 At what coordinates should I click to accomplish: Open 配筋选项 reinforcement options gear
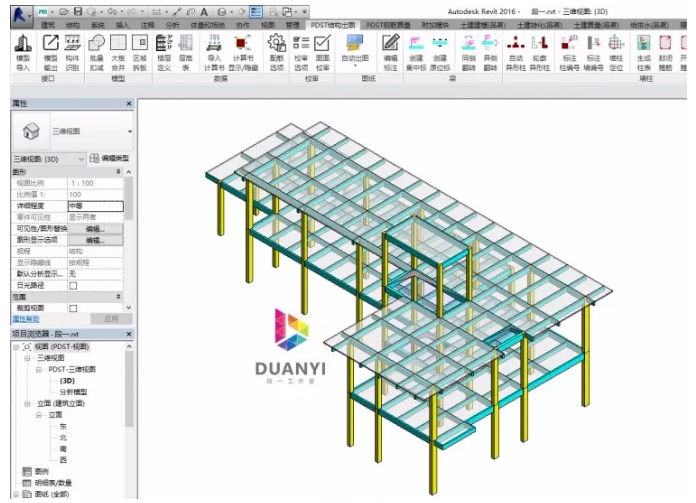click(277, 44)
